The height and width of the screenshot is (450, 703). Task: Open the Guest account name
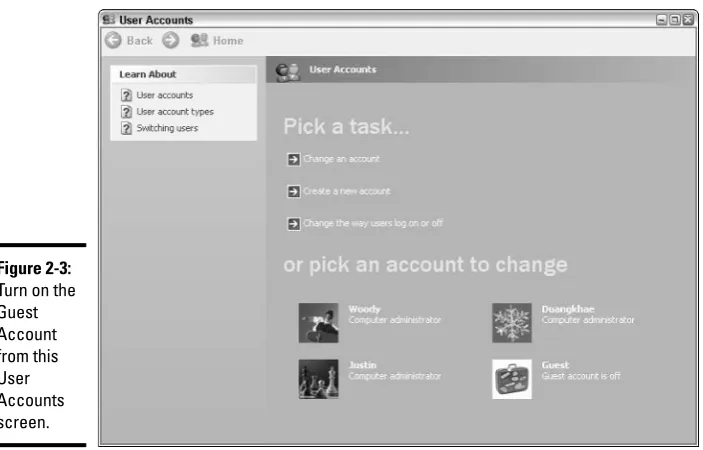[555, 365]
